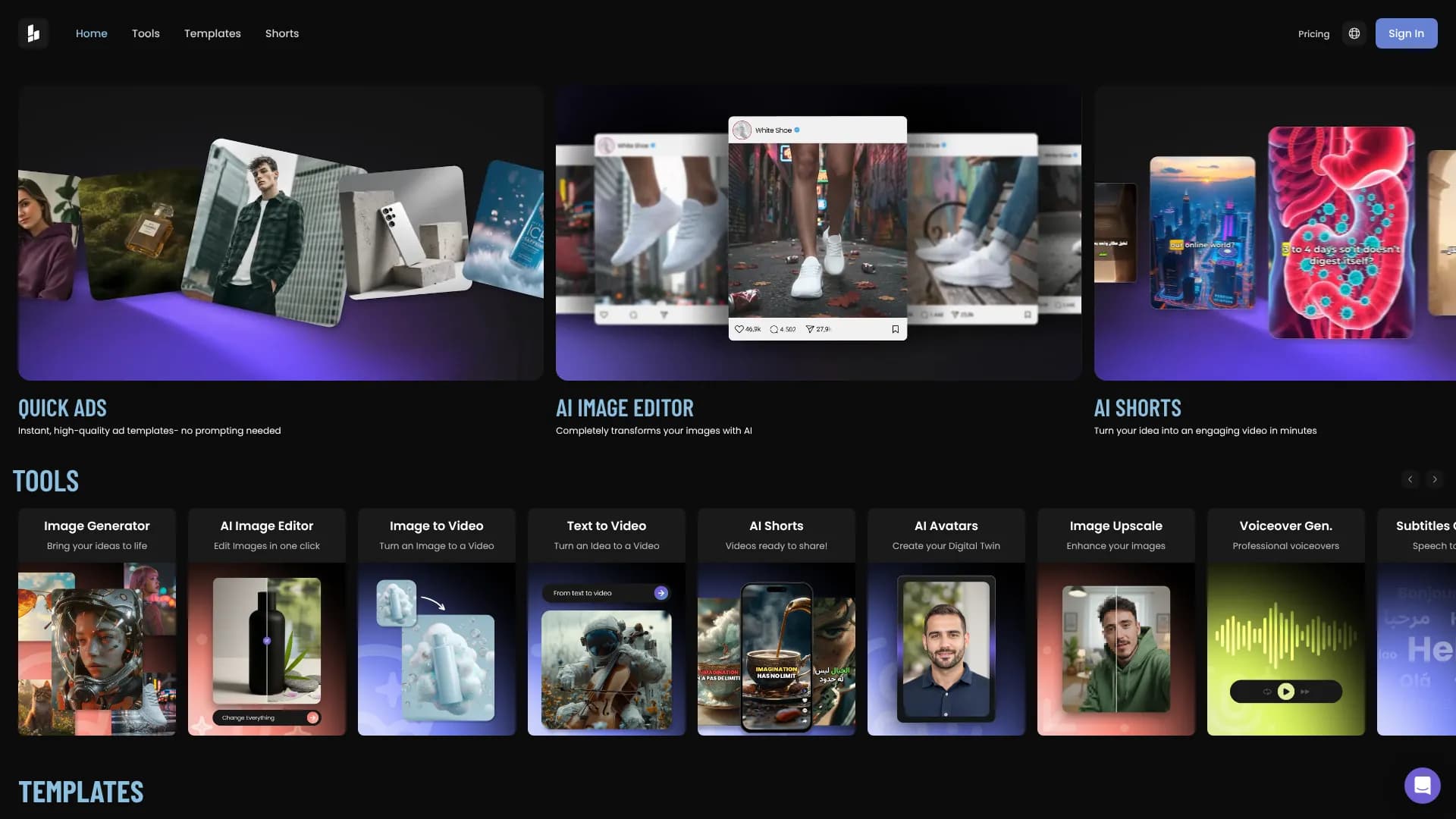
Task: Open the Image Upscale tool card
Action: pyautogui.click(x=1116, y=622)
